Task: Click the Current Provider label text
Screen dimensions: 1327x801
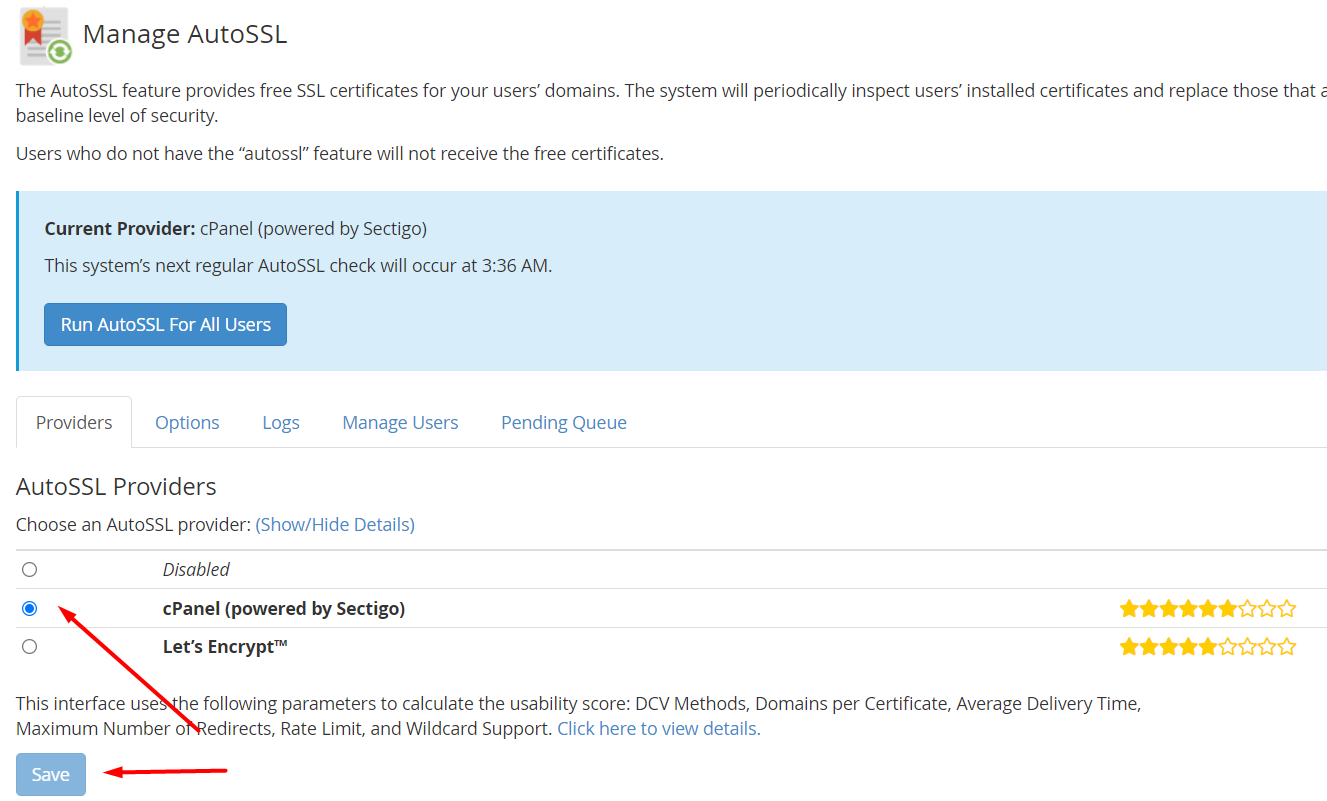Action: pyautogui.click(x=120, y=228)
